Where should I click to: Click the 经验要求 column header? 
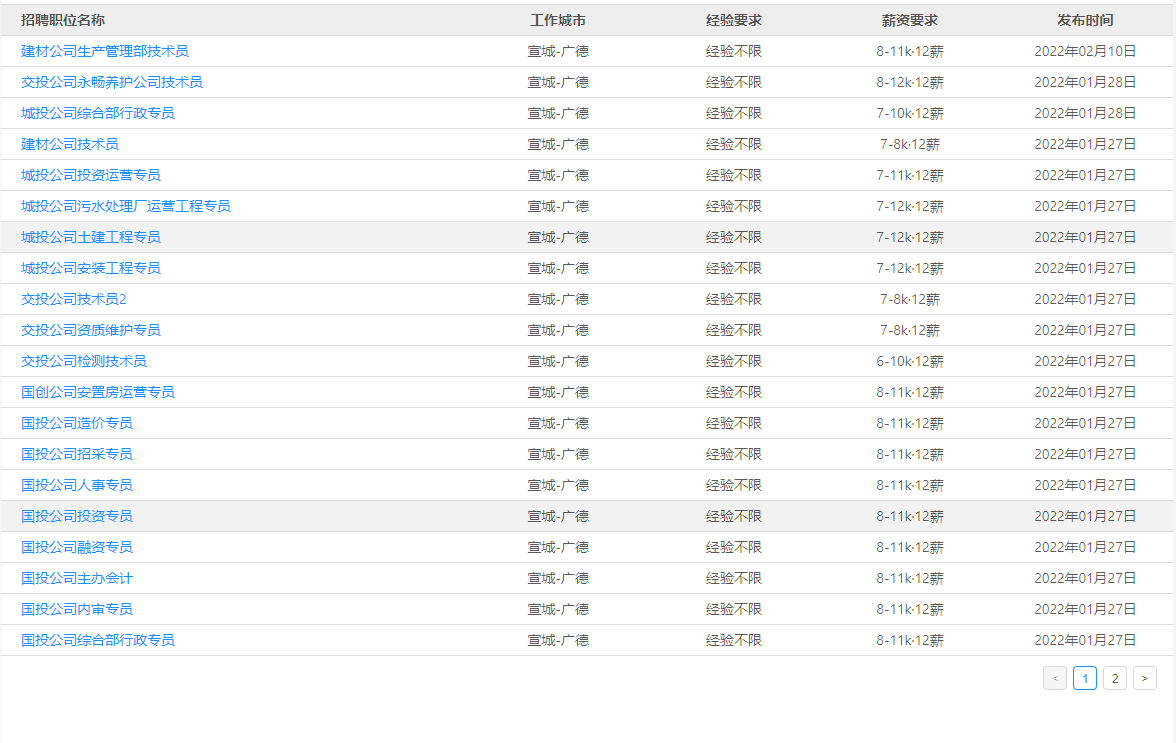[x=734, y=20]
